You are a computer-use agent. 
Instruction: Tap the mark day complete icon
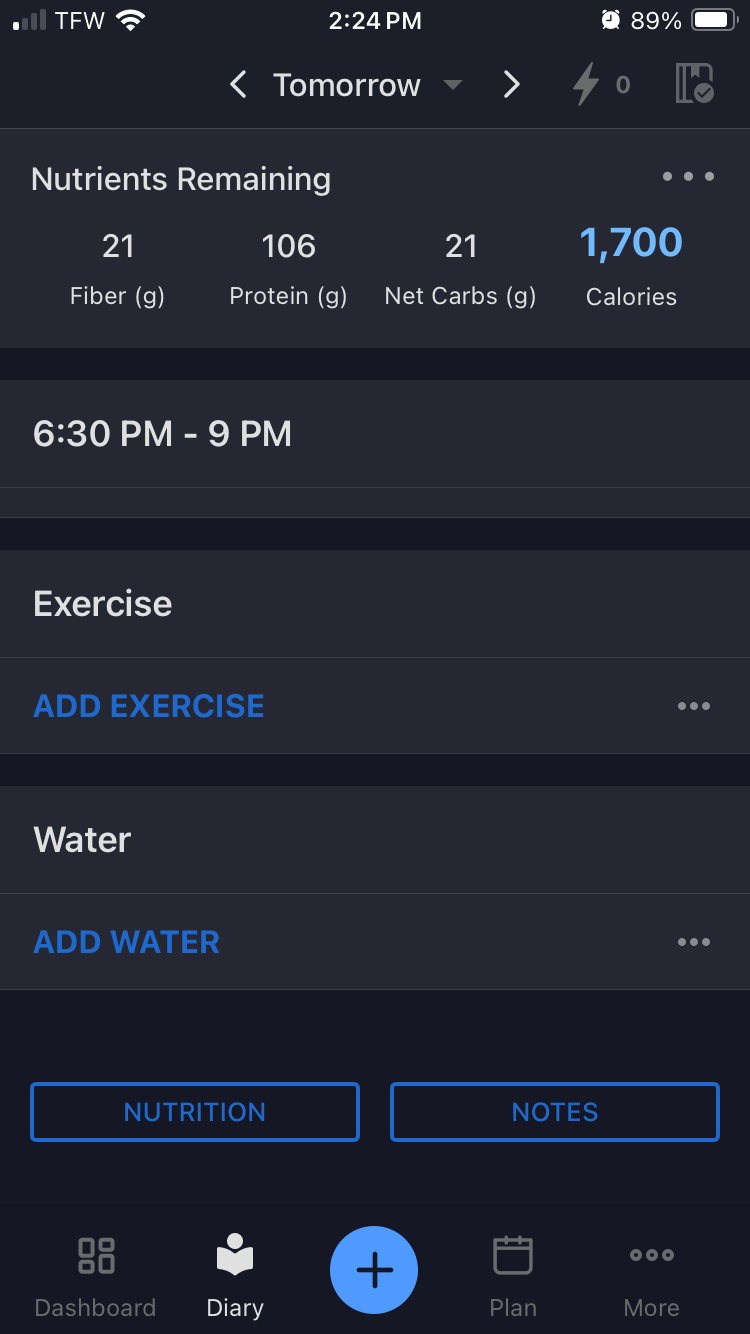695,84
